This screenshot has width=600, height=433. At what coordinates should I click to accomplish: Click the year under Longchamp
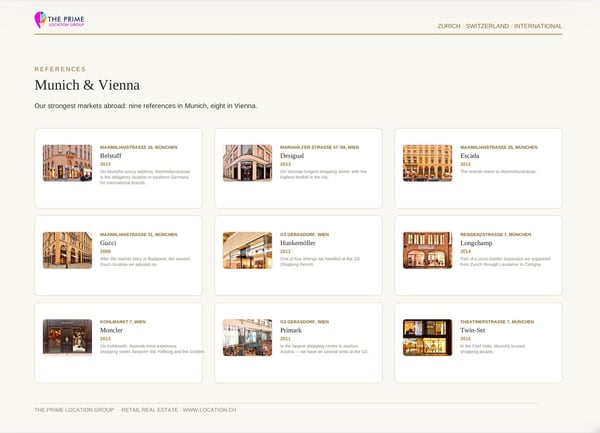tap(465, 251)
